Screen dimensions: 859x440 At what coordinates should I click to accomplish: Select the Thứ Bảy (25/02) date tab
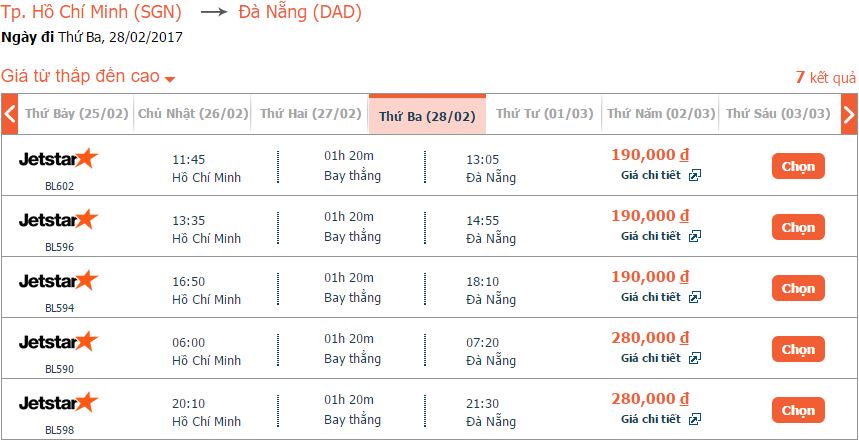77,114
